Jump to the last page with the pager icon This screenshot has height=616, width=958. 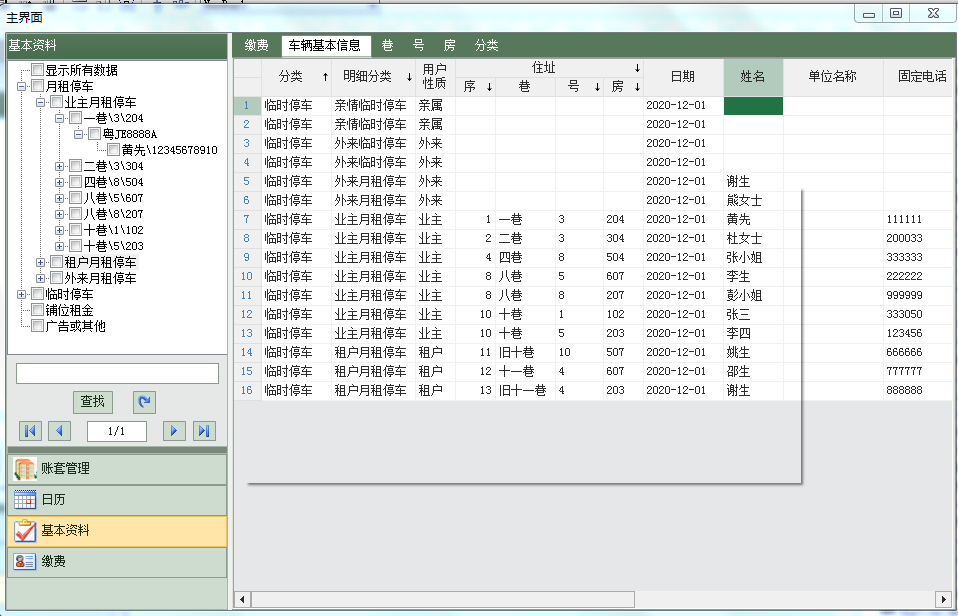point(204,431)
